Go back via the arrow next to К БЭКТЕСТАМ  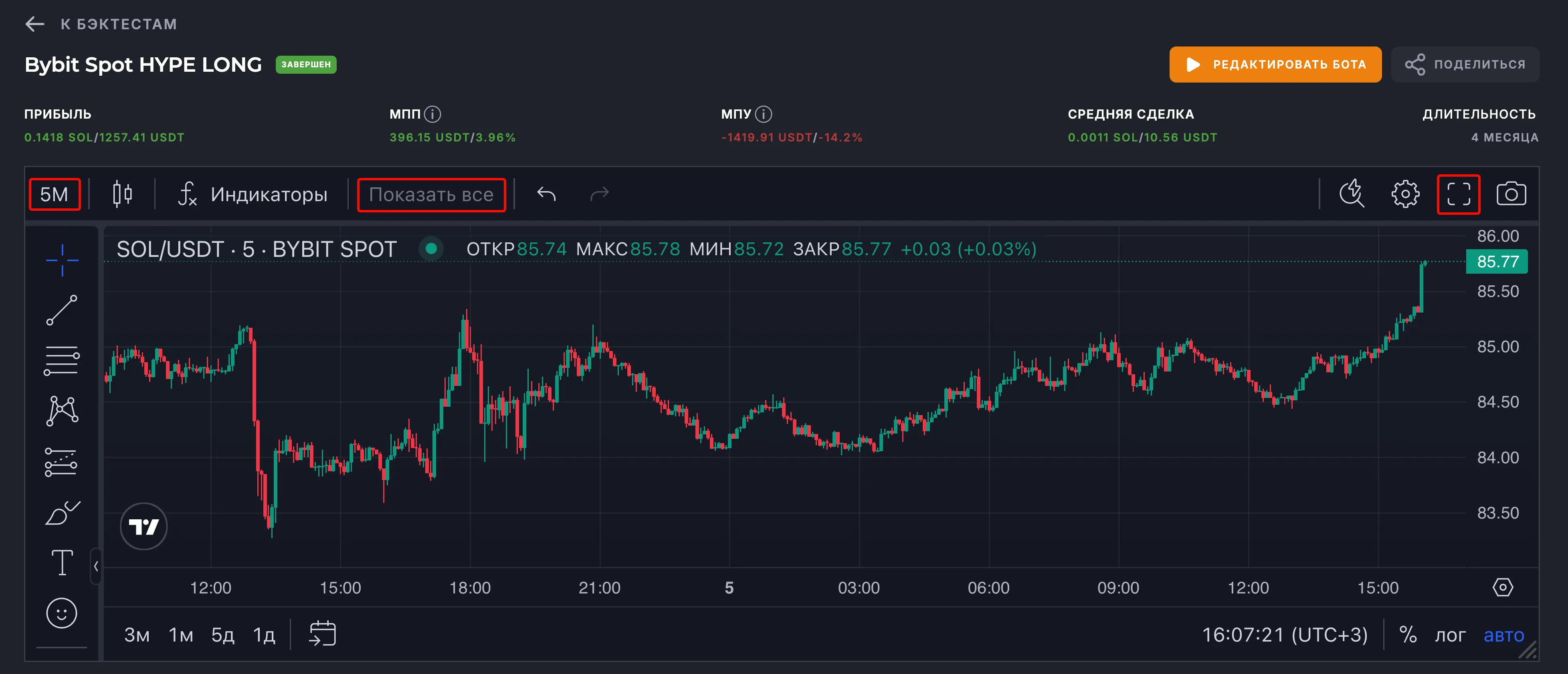coord(35,24)
